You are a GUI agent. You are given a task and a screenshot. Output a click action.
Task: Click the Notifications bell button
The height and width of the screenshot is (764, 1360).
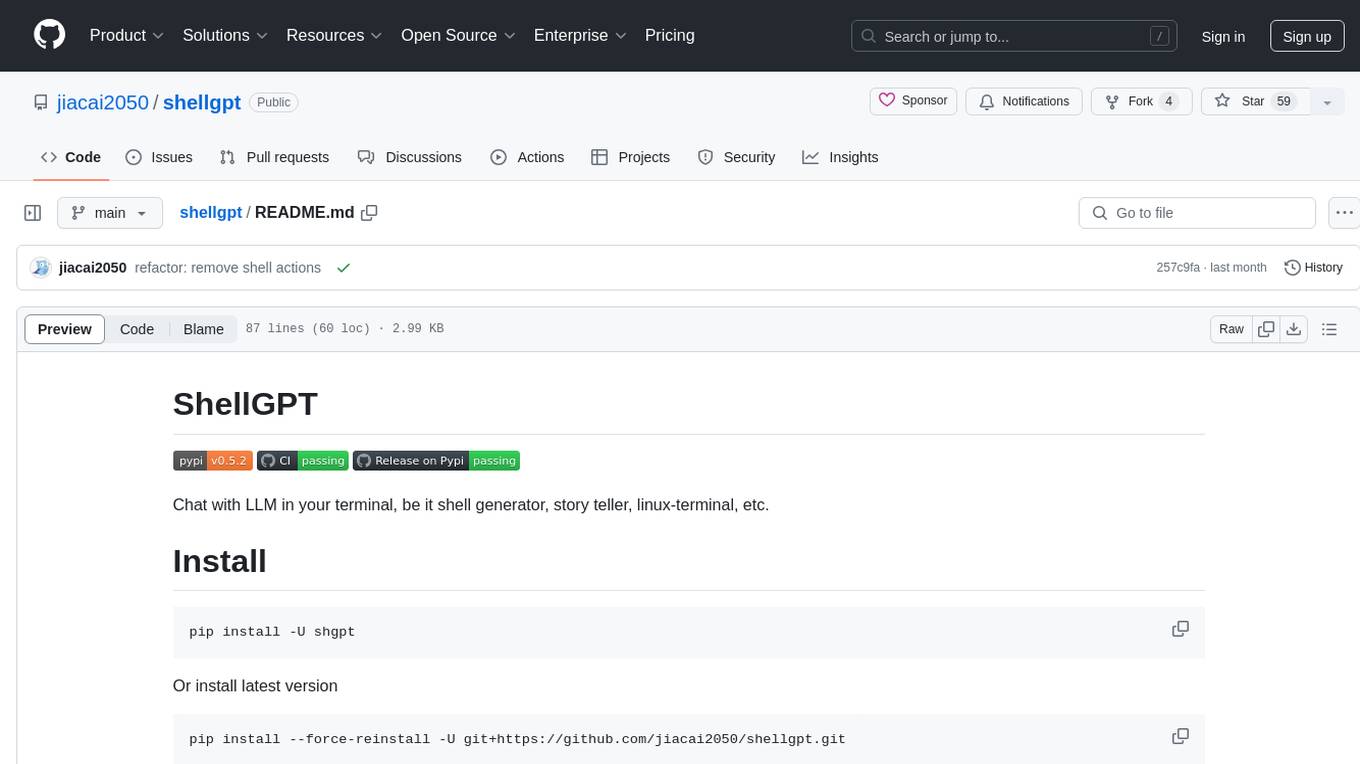1024,101
